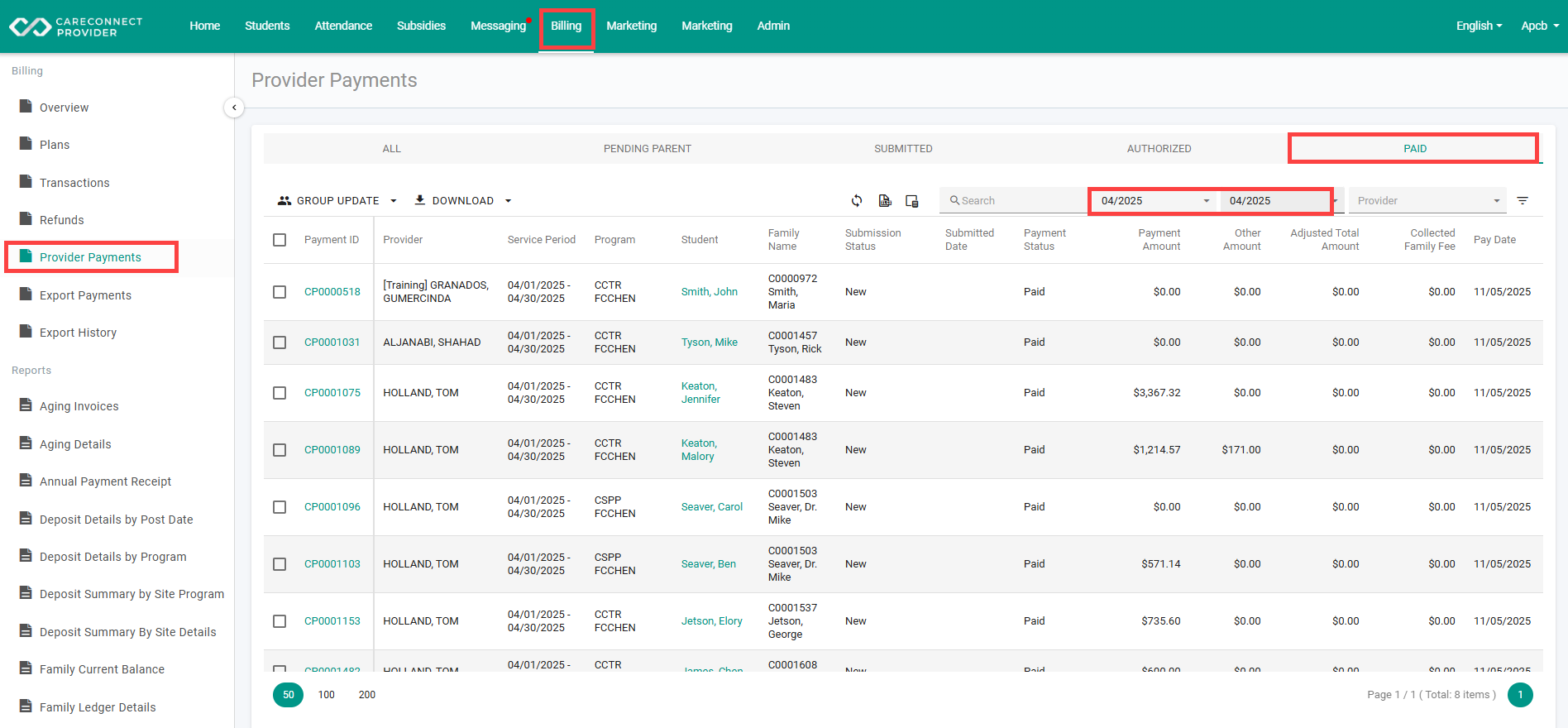Set page size to 100 items
Screen dimensions: 1568x728
pos(327,695)
